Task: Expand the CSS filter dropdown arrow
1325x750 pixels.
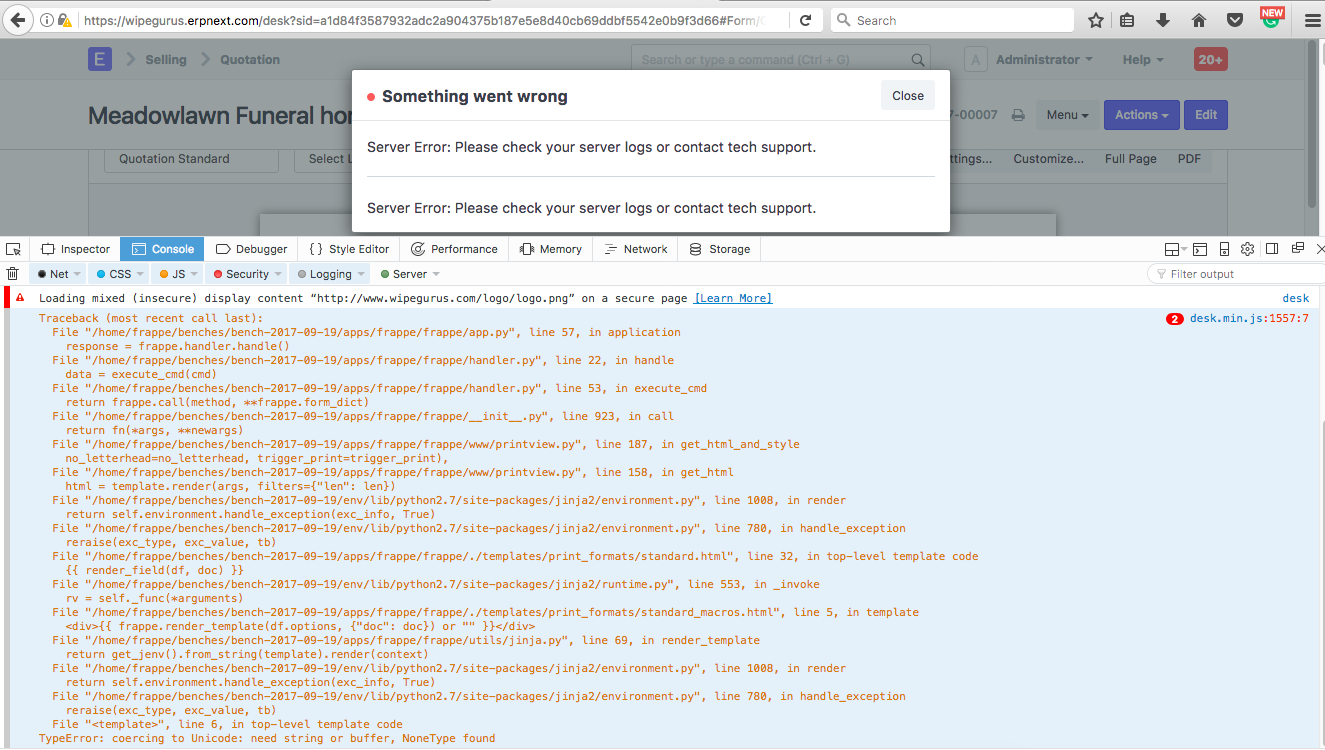Action: tap(140, 274)
